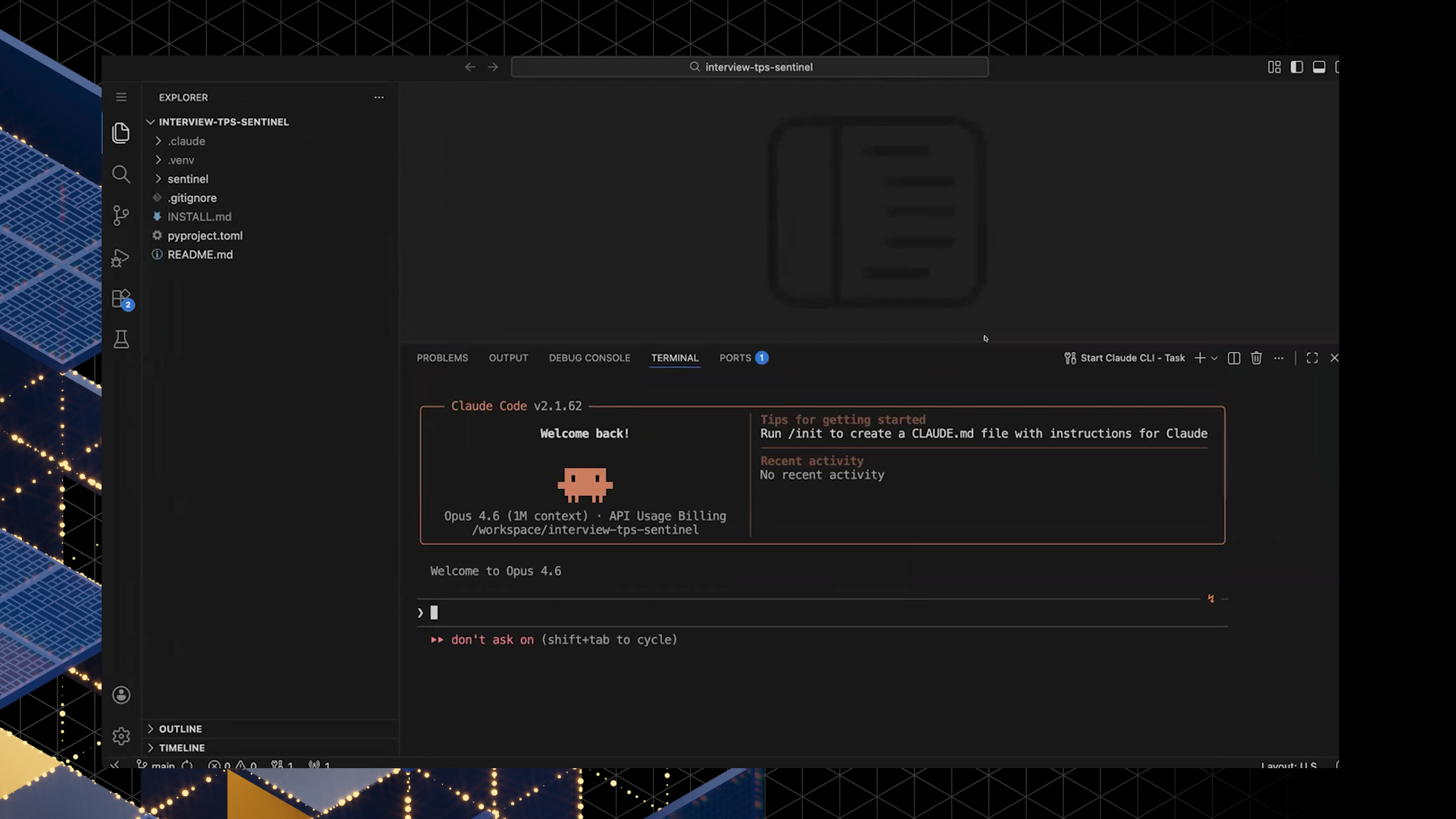Click the main branch in status bar
The width and height of the screenshot is (1456, 819).
tap(155, 765)
